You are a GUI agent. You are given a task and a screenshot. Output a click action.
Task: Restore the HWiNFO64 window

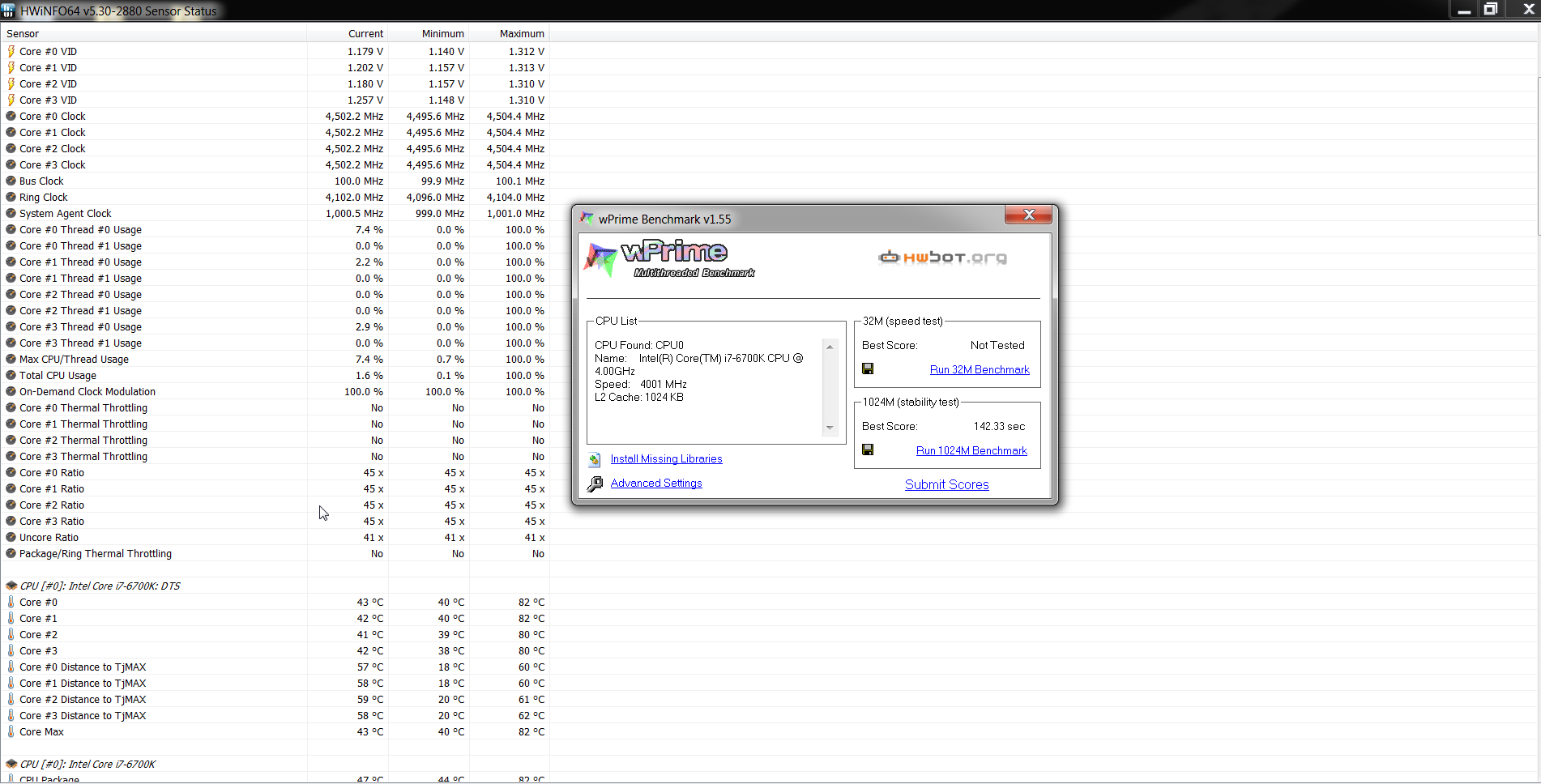1490,9
